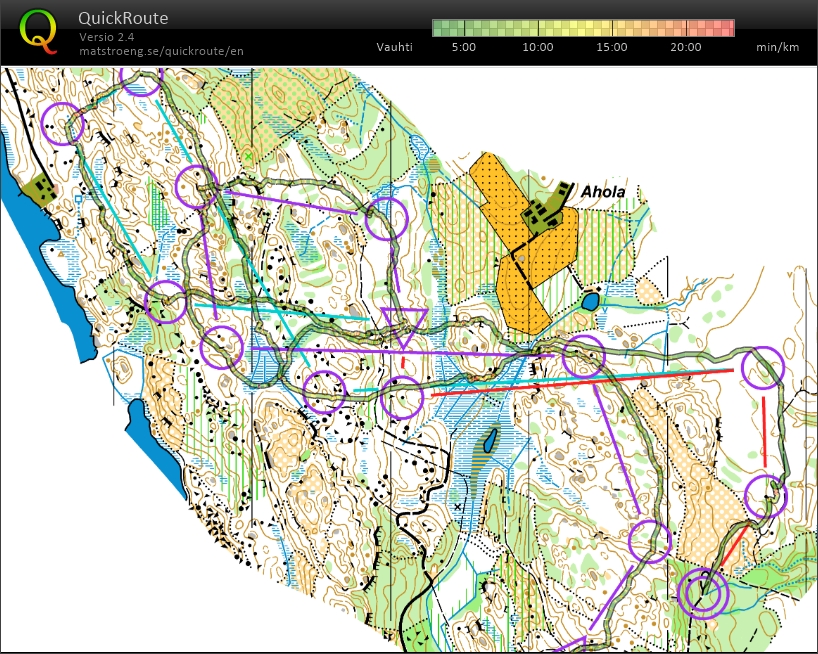This screenshot has width=818, height=654.
Task: Click the green X symbol on the map
Action: tap(248, 156)
